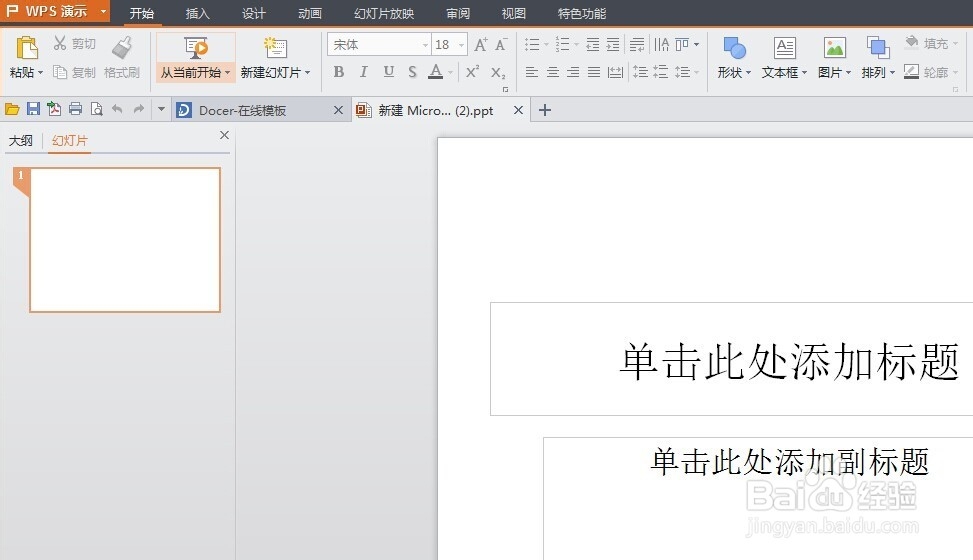Image resolution: width=973 pixels, height=560 pixels.
Task: Save the document with floppy icon
Action: [x=33, y=109]
